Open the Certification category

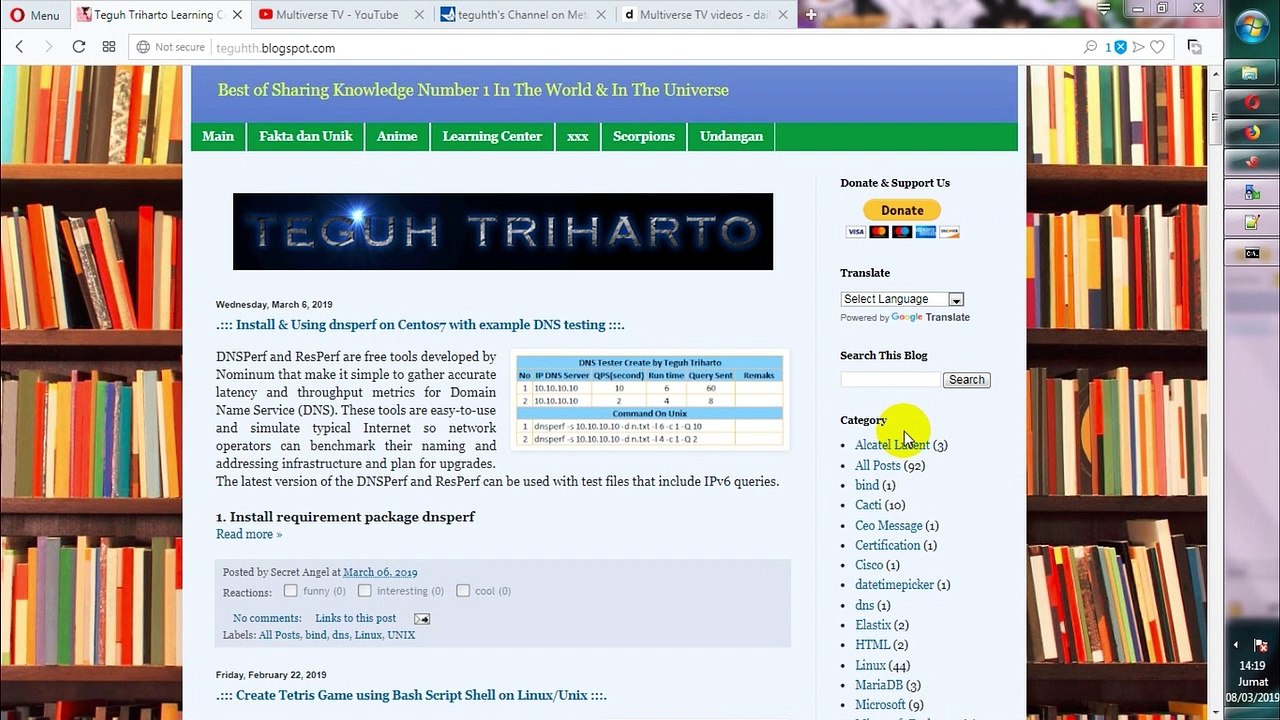[887, 545]
